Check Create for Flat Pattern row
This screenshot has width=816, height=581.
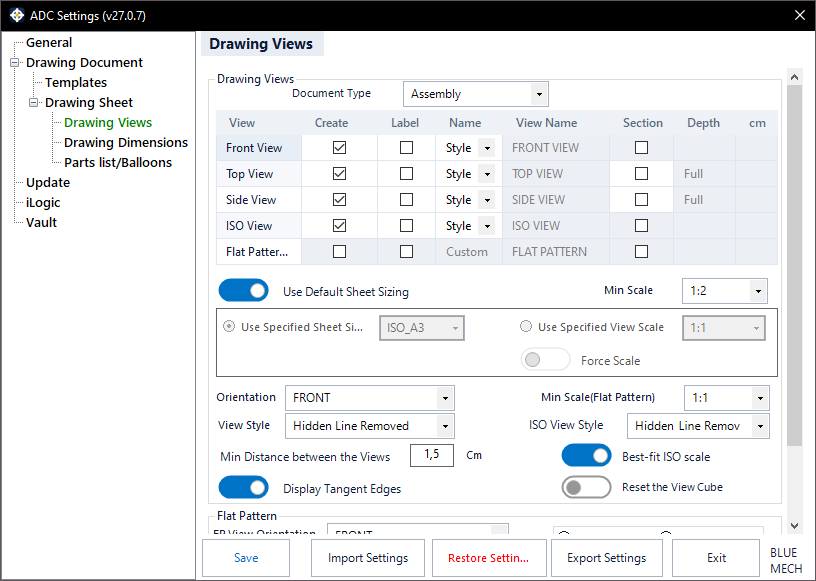339,252
